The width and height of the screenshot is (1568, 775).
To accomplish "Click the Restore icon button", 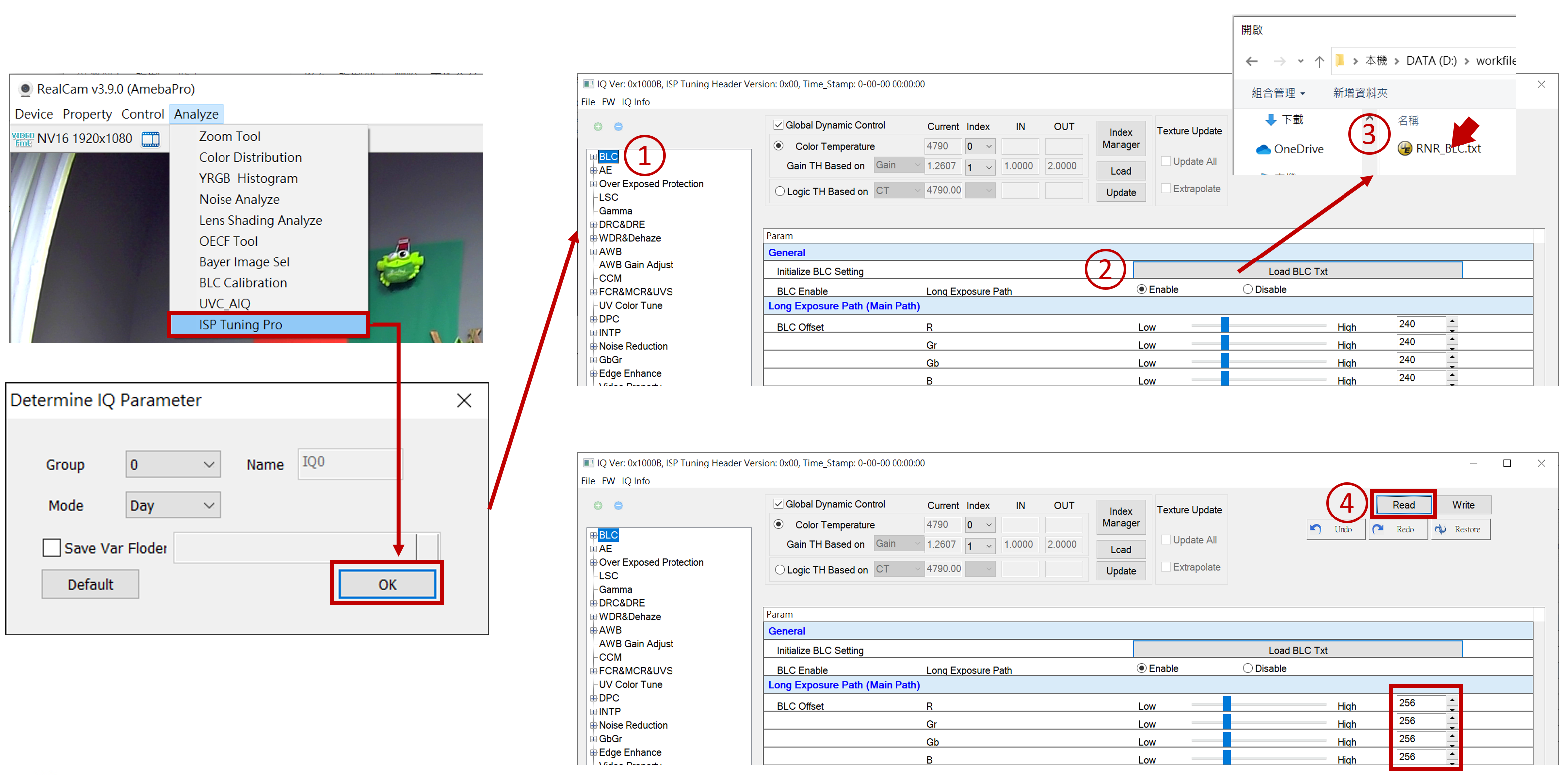I will [x=1441, y=529].
